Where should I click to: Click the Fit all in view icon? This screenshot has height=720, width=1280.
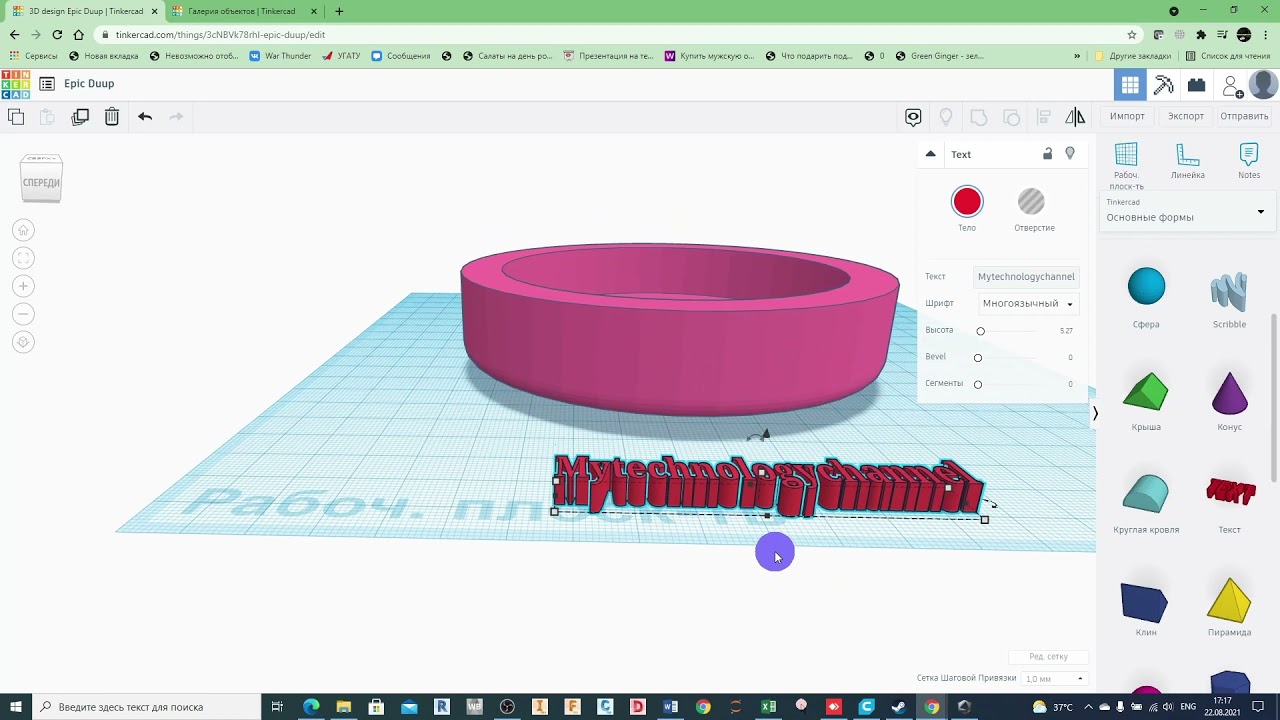point(24,258)
